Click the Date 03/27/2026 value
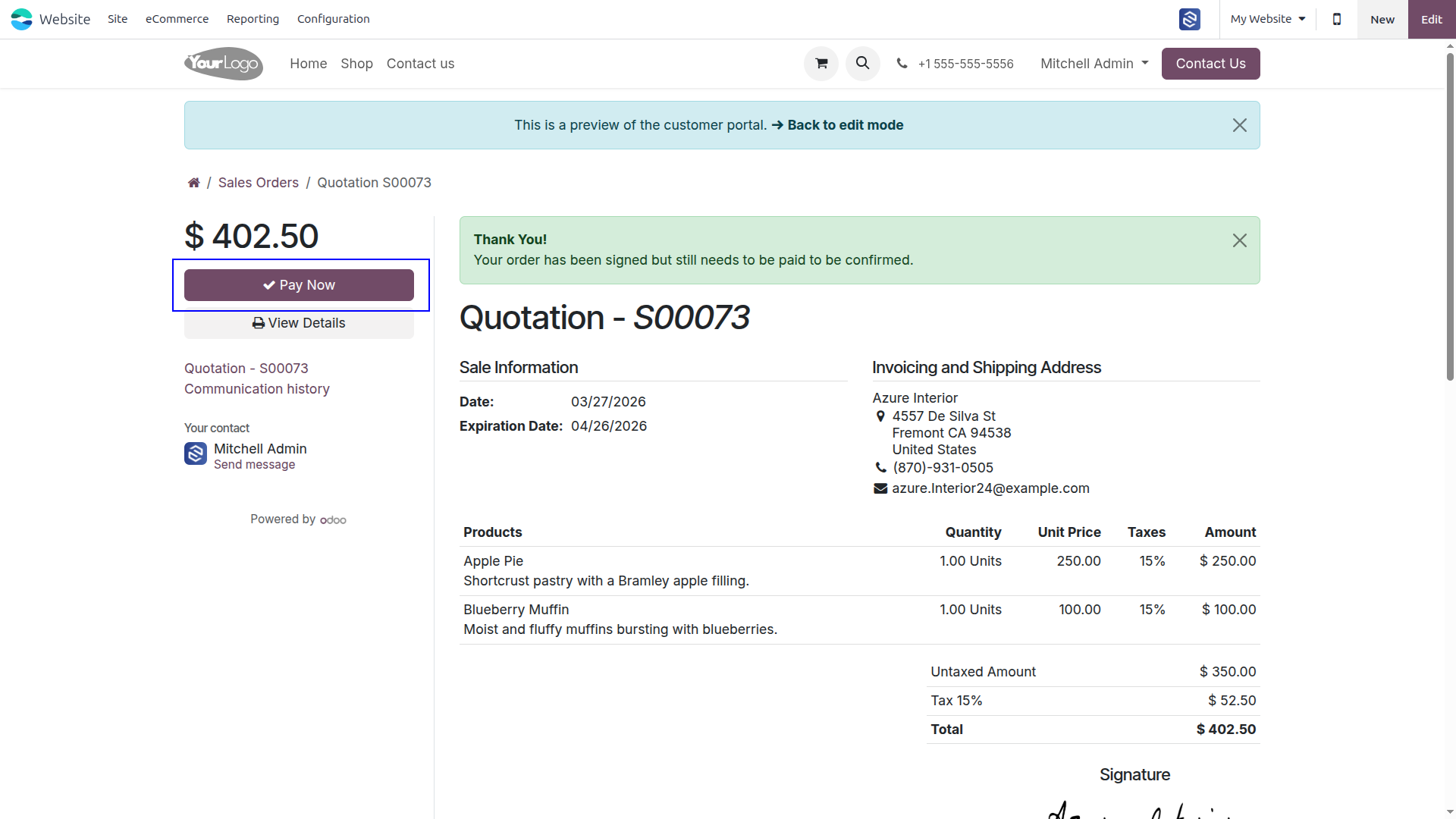Viewport: 1456px width, 819px height. pos(608,402)
